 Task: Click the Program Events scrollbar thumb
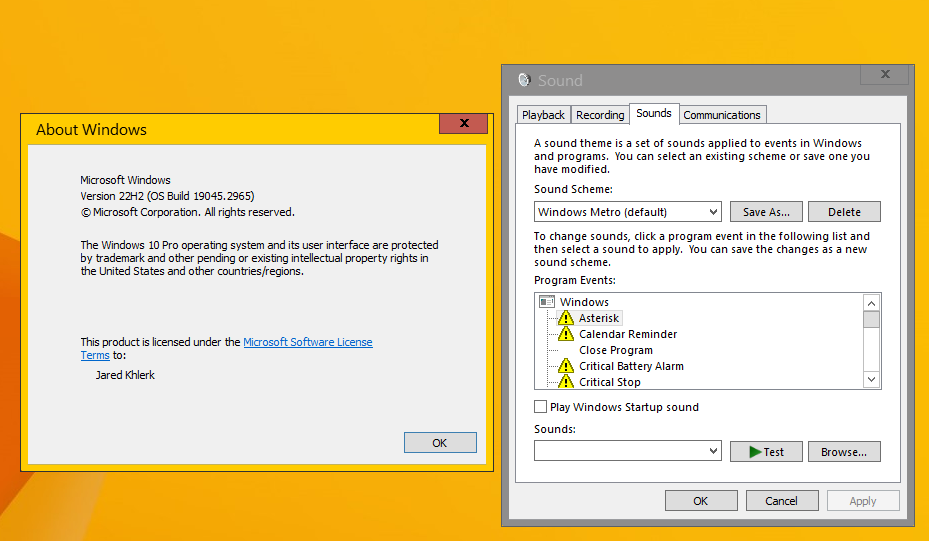click(x=872, y=319)
